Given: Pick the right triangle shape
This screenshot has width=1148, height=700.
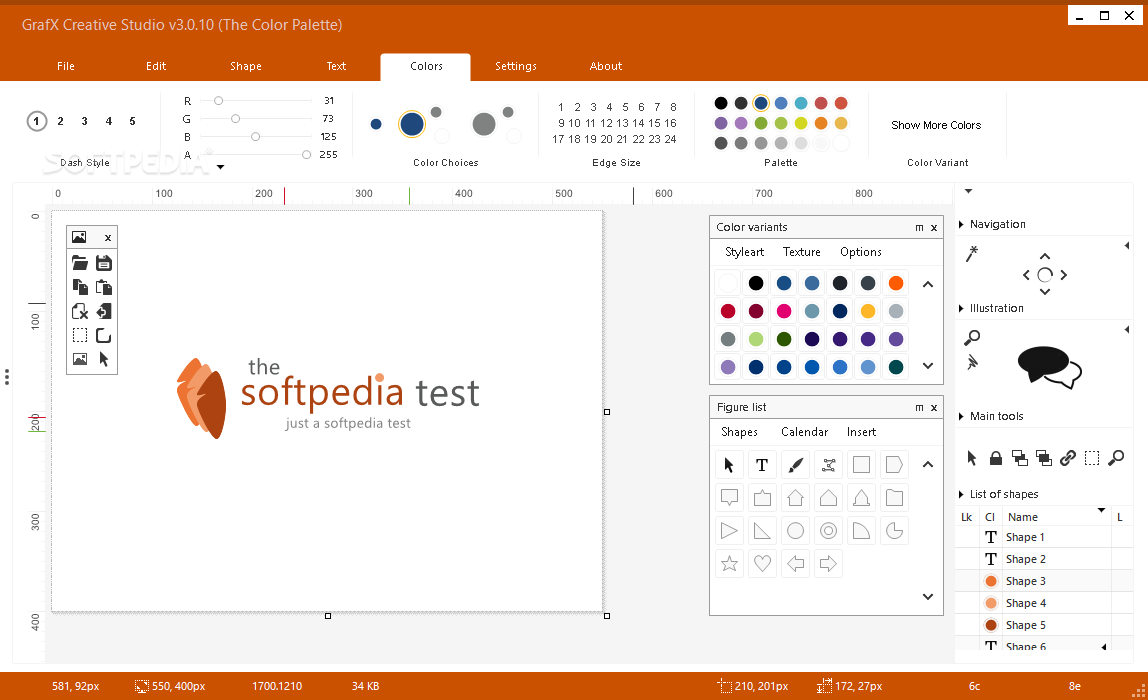Looking at the screenshot, I should tap(762, 531).
